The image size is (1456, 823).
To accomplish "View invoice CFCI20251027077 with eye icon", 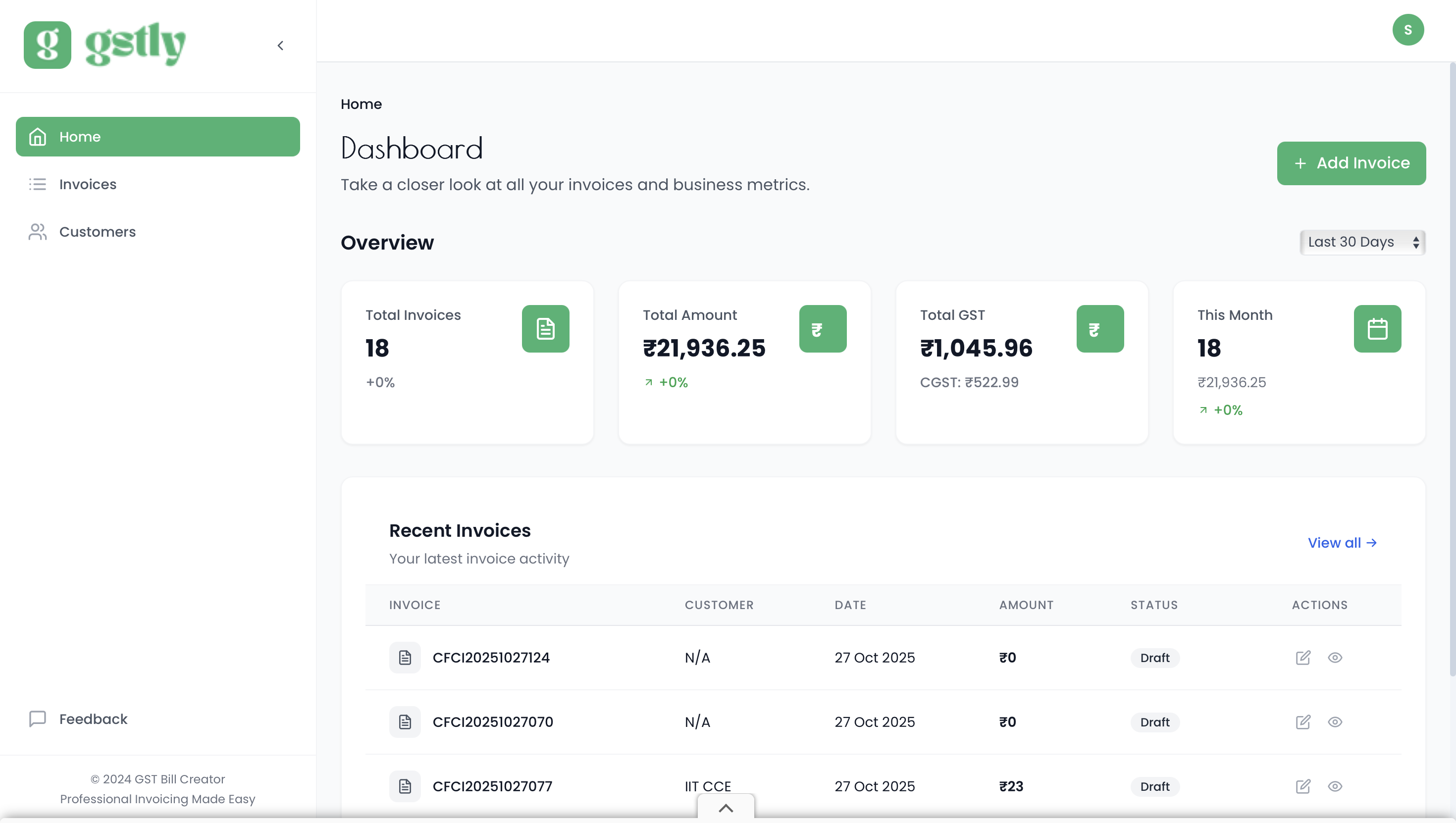I will (x=1336, y=786).
